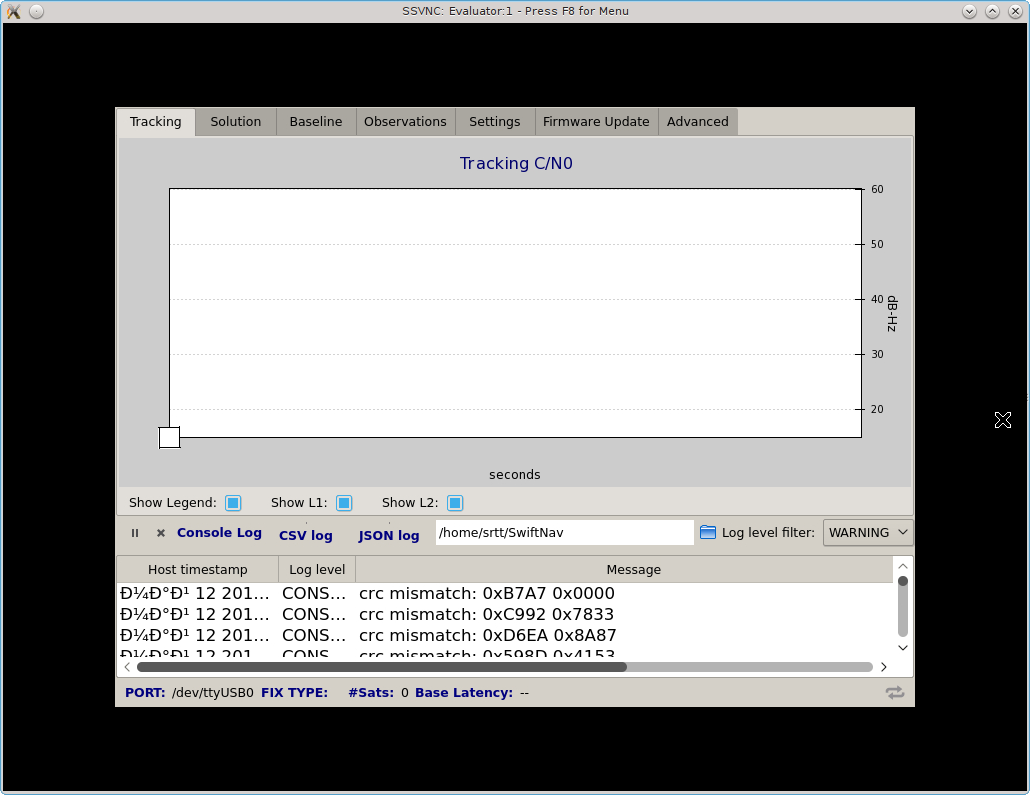Toggle the Show Legend checkbox
Screen dimensions: 1030x795
[233, 503]
